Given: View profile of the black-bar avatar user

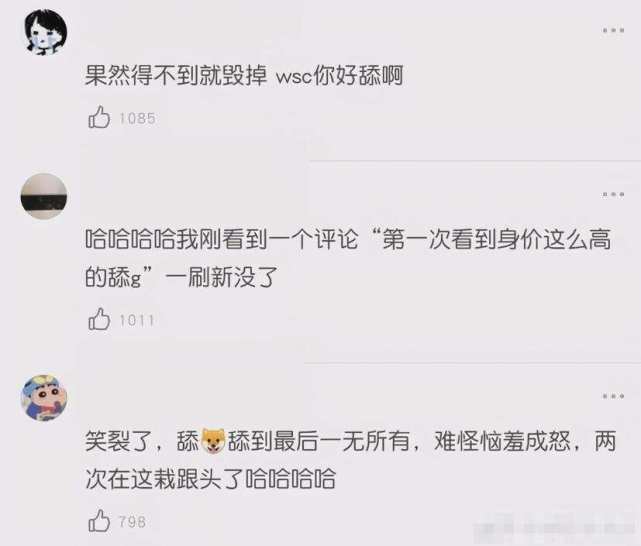Looking at the screenshot, I should [44, 196].
